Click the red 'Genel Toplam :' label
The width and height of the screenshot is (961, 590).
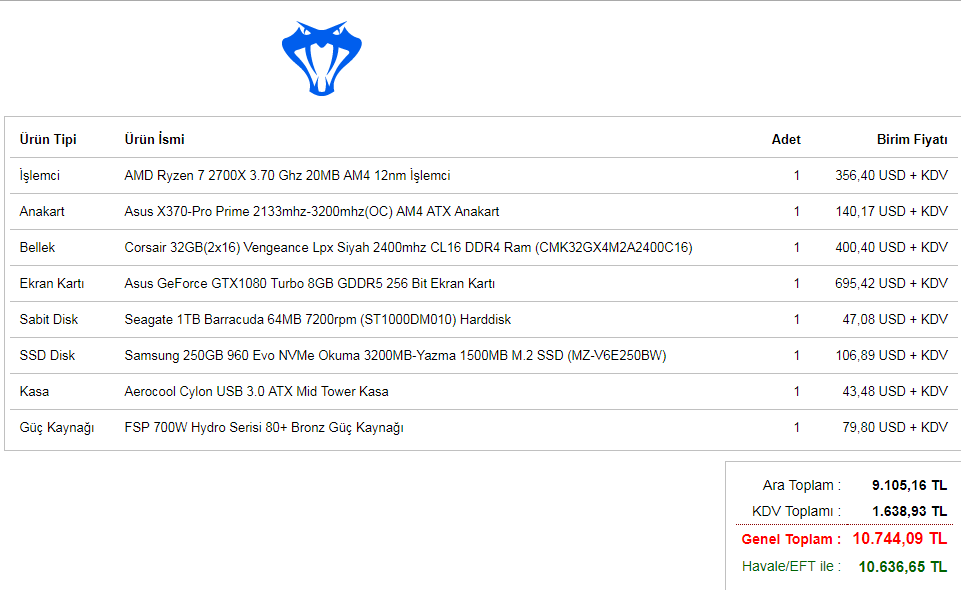point(791,539)
